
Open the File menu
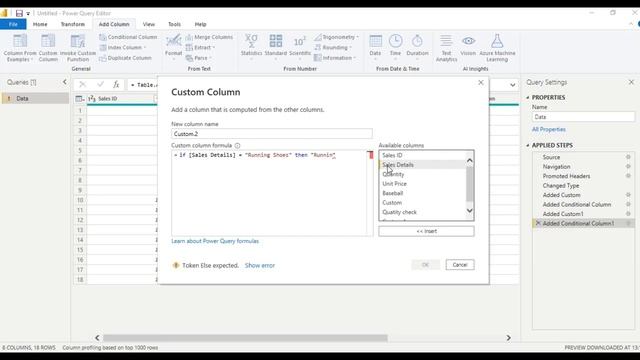pyautogui.click(x=13, y=24)
